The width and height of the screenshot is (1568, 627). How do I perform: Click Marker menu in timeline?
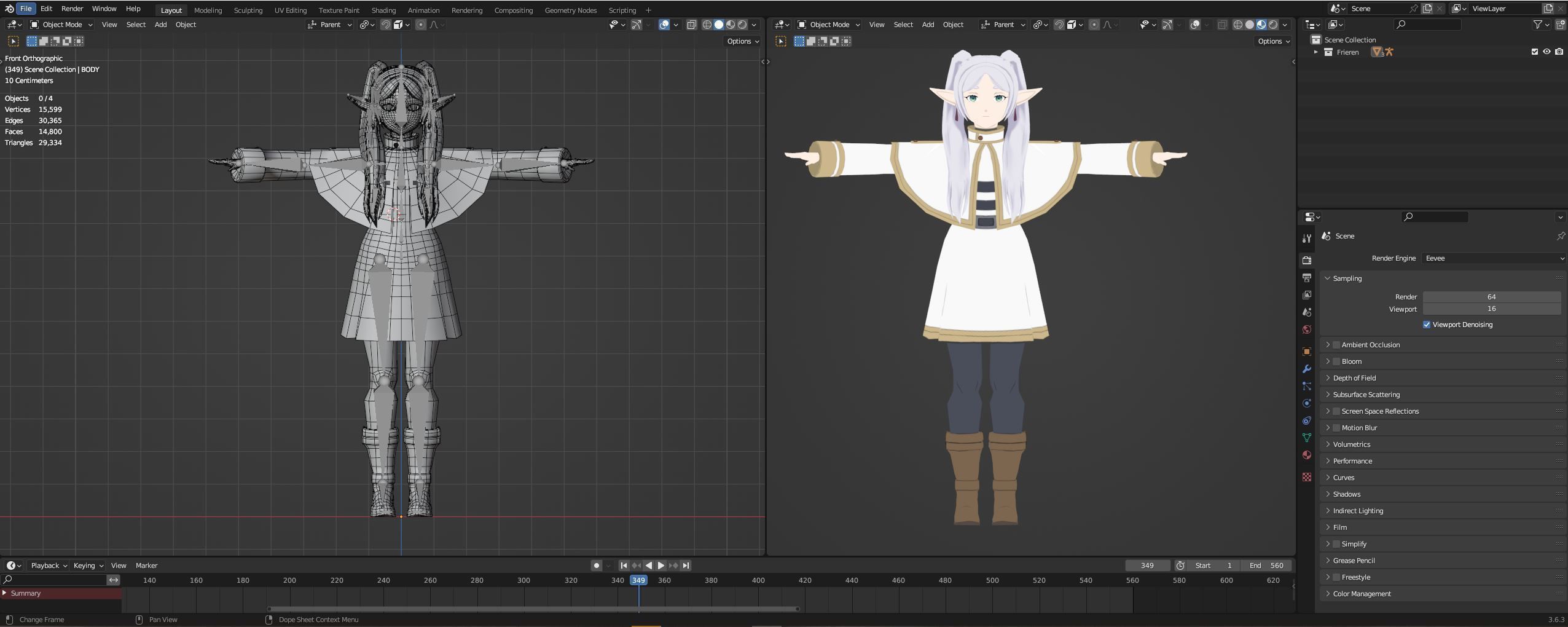(x=146, y=566)
